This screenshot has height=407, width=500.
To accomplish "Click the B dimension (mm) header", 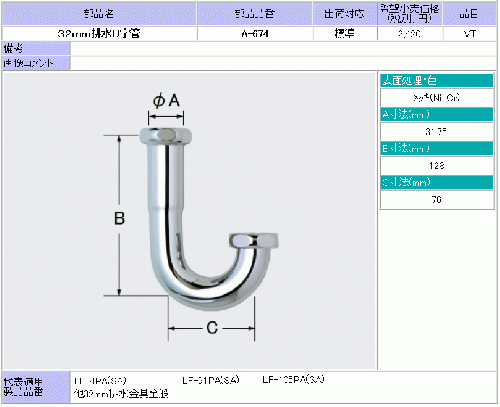I will [437, 149].
